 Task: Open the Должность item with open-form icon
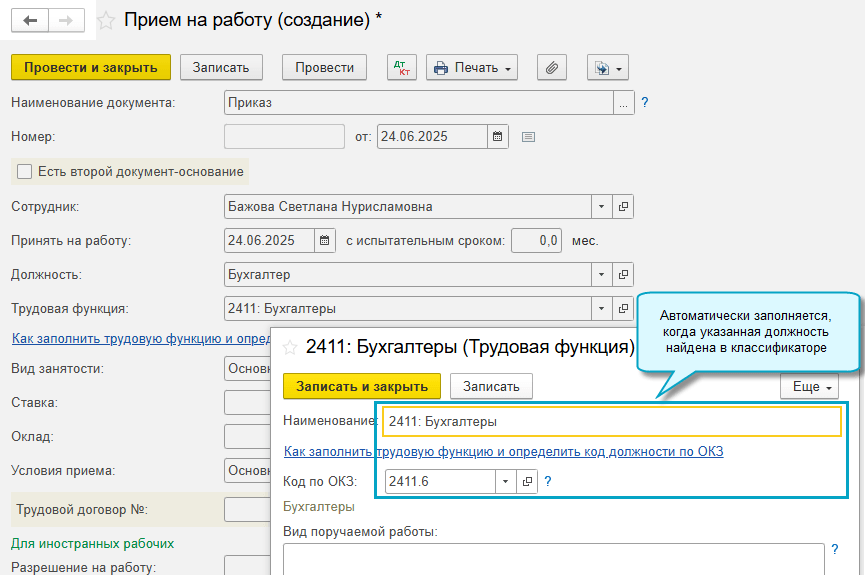[x=623, y=274]
